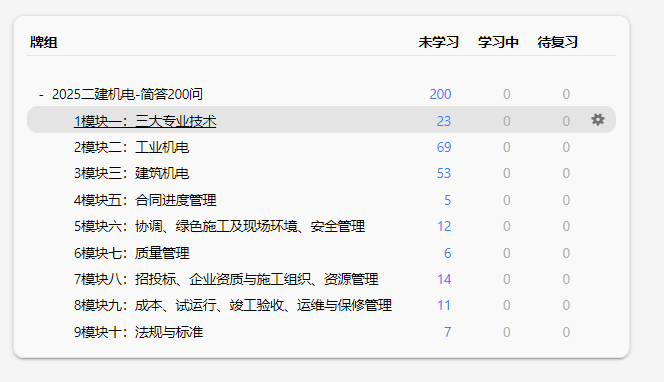Open deck 5模块六 协调、绿色施工
The image size is (664, 382).
[x=219, y=227]
